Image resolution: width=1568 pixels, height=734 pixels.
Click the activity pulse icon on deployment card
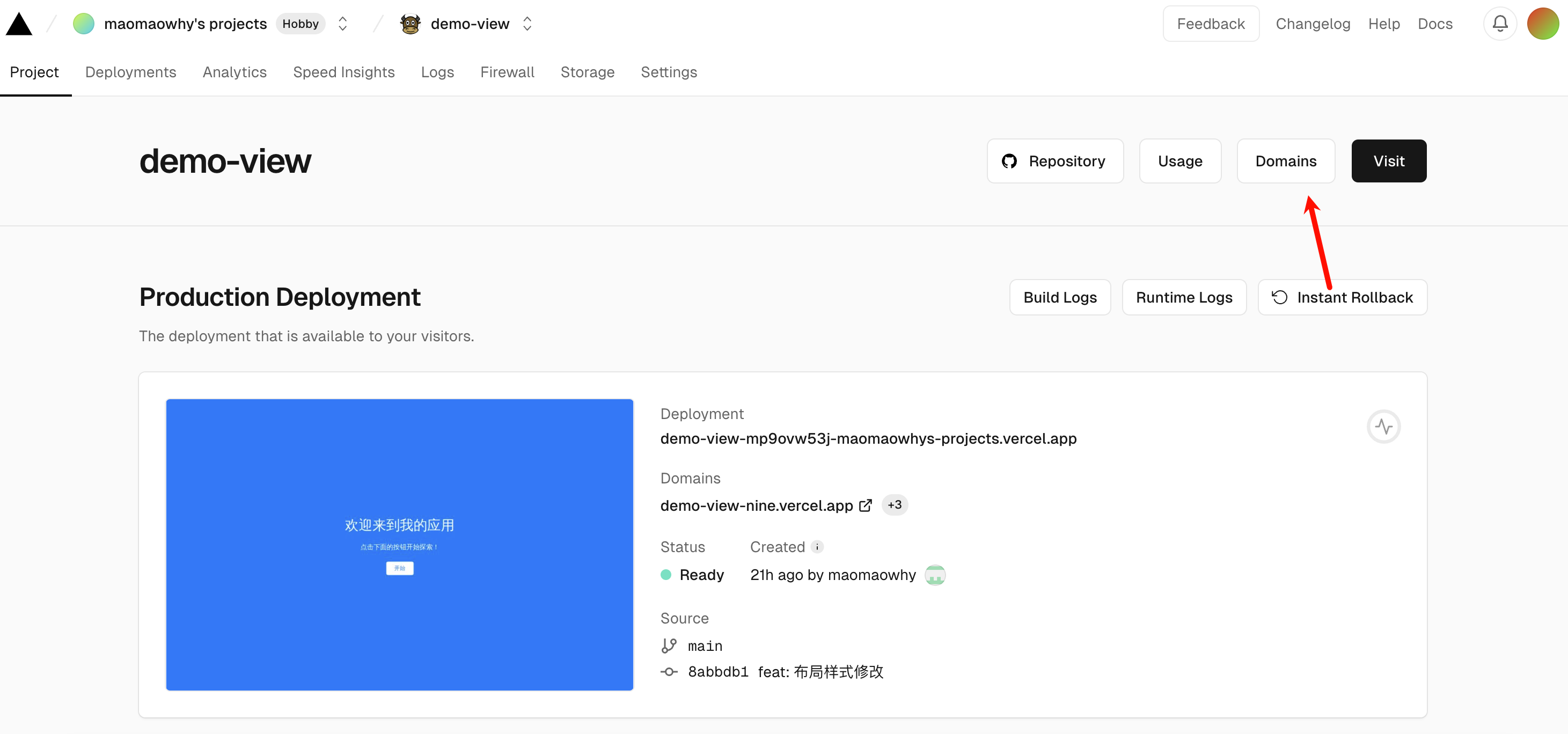1383,427
